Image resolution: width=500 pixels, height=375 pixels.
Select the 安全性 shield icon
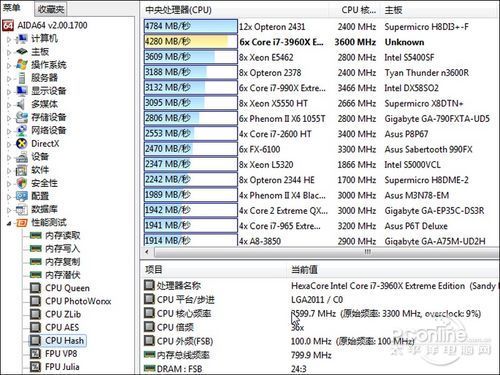click(x=22, y=183)
